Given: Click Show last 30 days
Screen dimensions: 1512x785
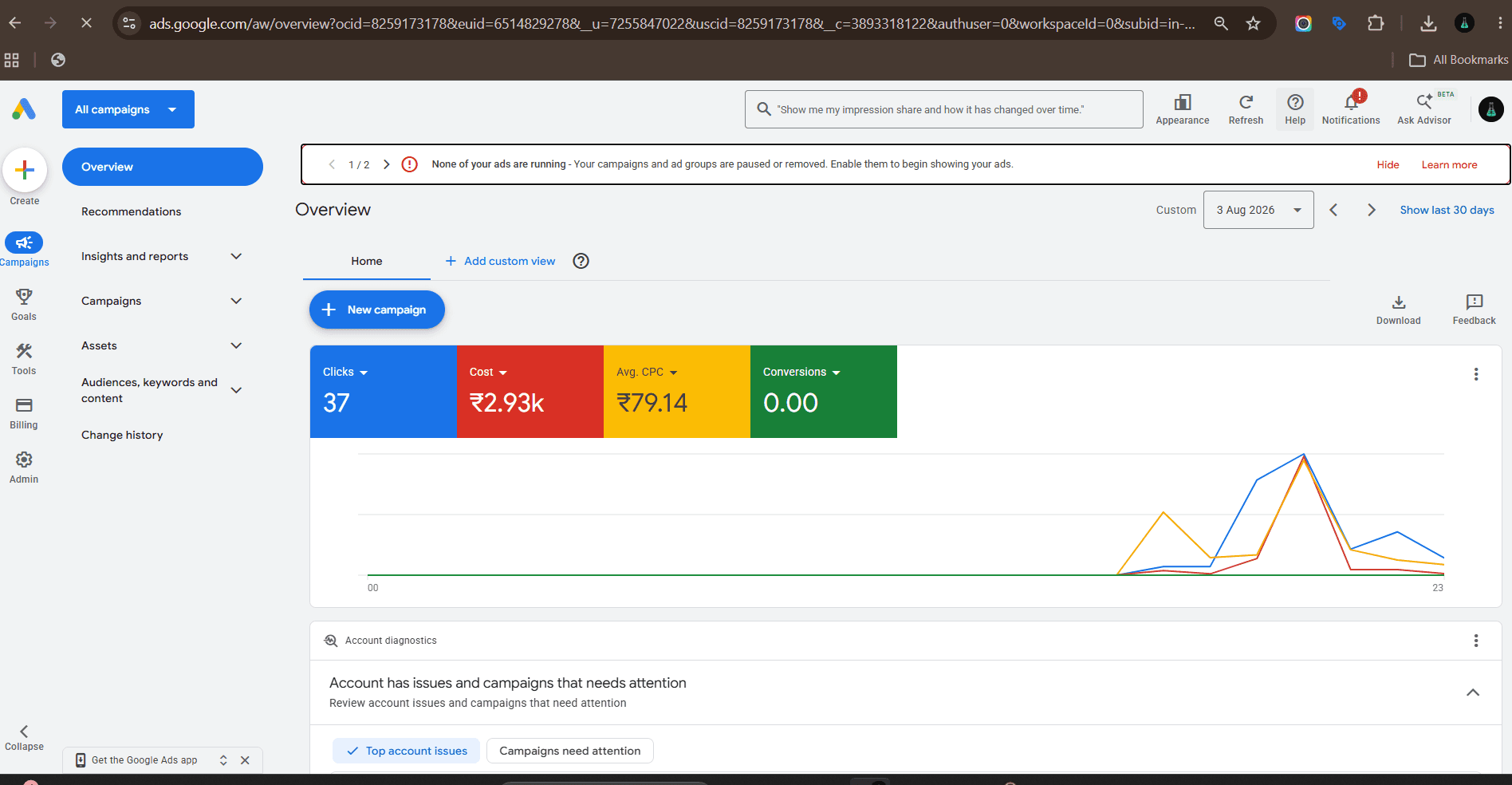Looking at the screenshot, I should point(1447,210).
